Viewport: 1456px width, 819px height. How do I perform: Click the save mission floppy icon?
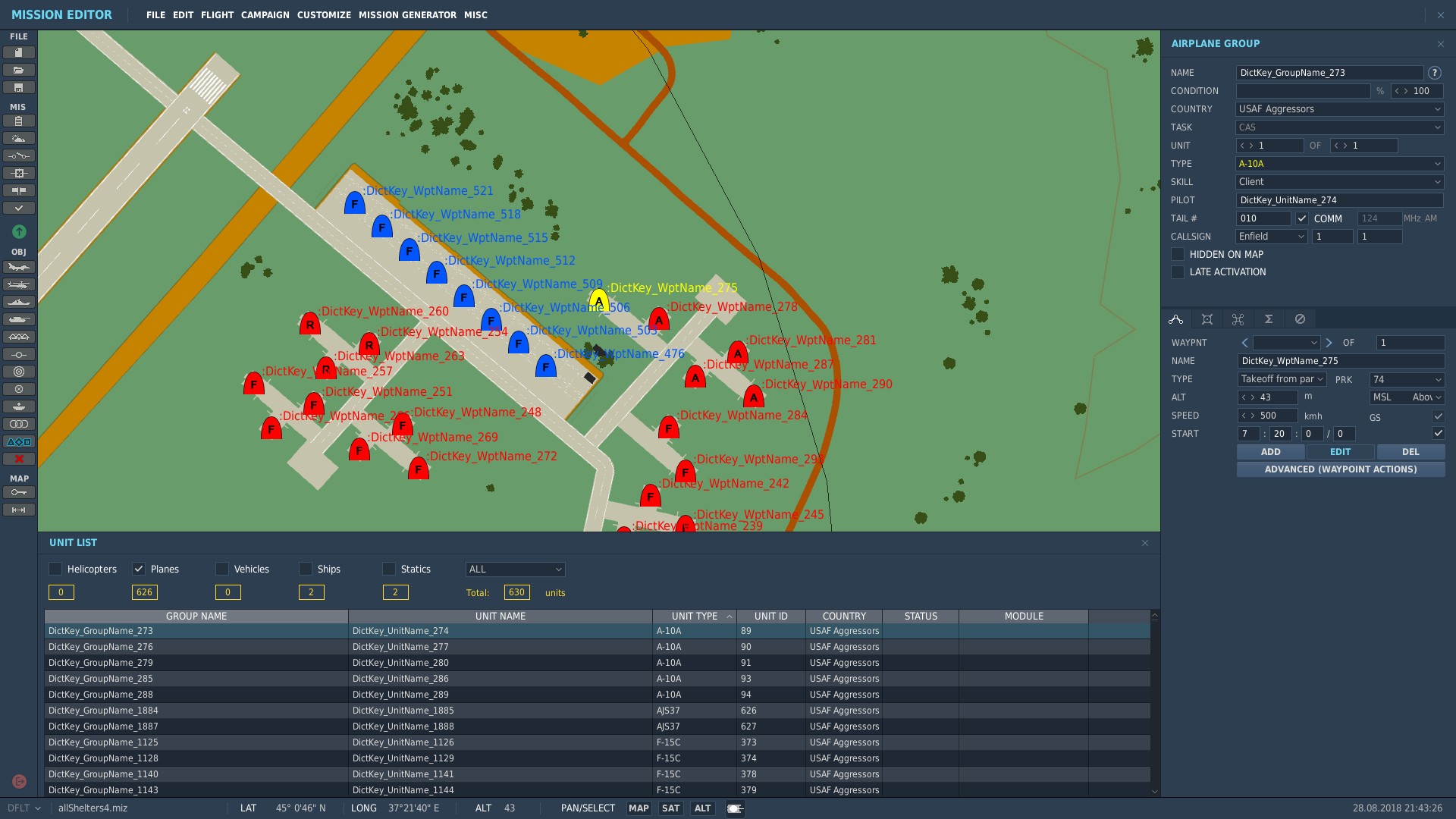(19, 87)
